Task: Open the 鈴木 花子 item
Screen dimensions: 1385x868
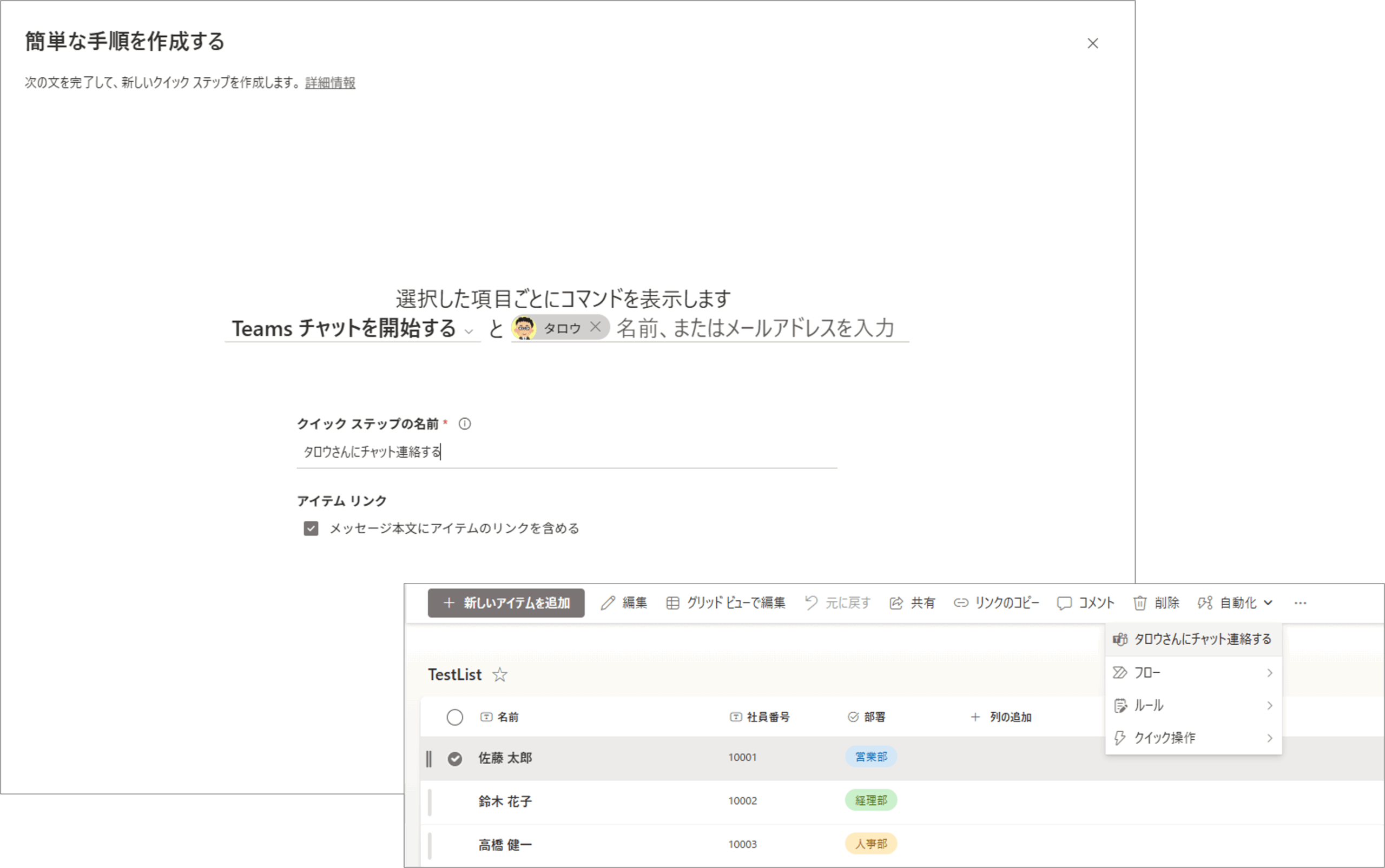Action: pos(505,801)
